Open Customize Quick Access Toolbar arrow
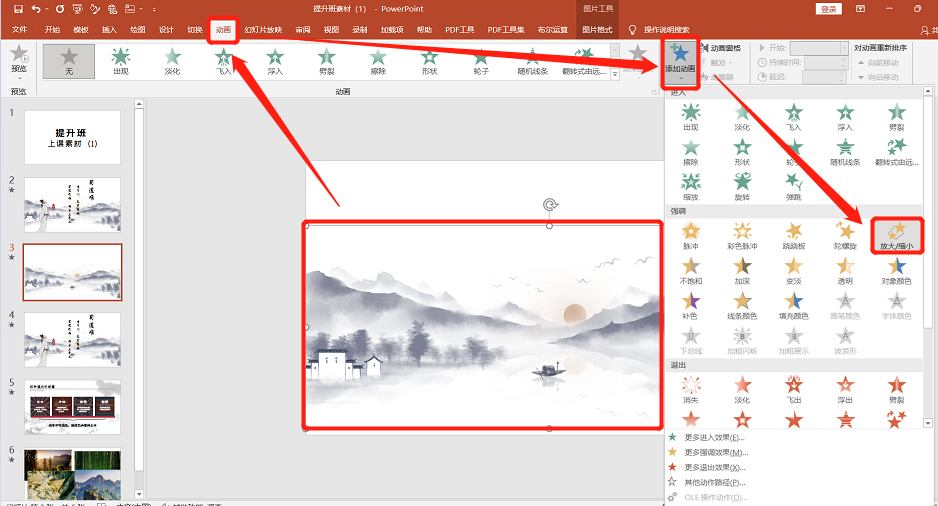Image resolution: width=938 pixels, height=506 pixels. [x=154, y=10]
